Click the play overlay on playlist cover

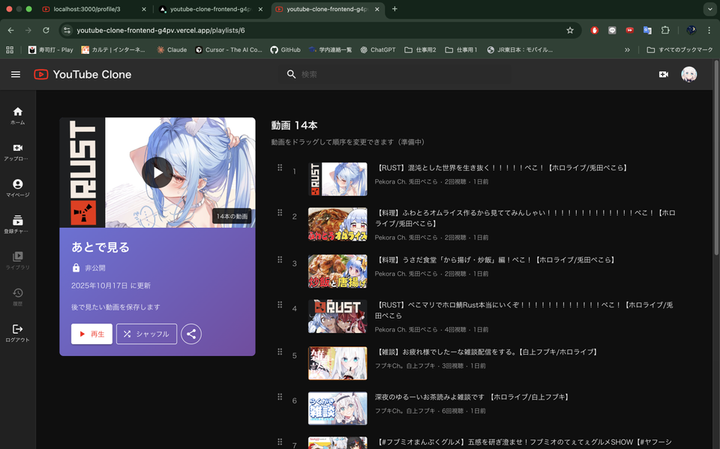point(157,173)
